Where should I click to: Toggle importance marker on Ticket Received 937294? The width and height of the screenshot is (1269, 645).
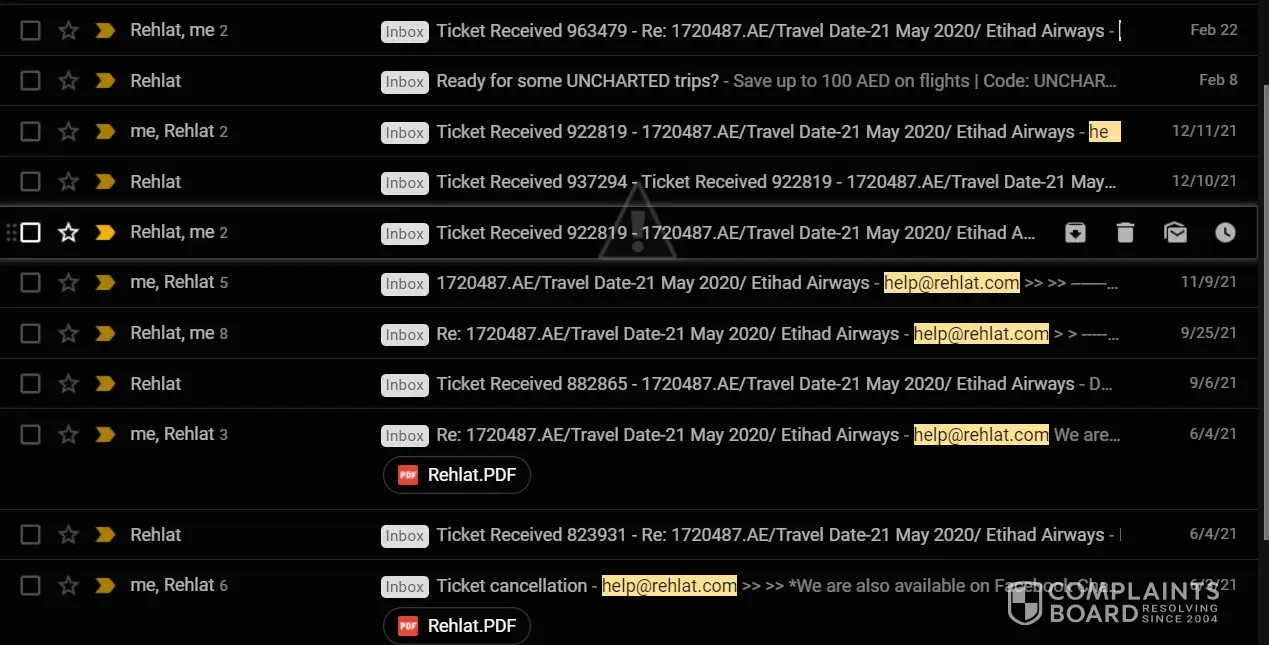point(105,182)
